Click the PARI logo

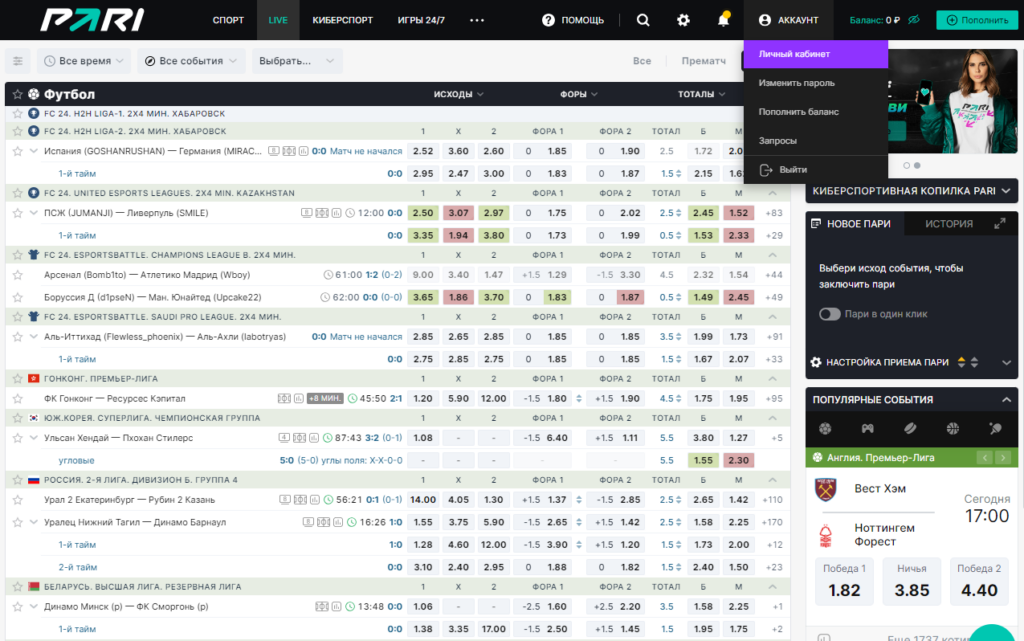(x=92, y=20)
